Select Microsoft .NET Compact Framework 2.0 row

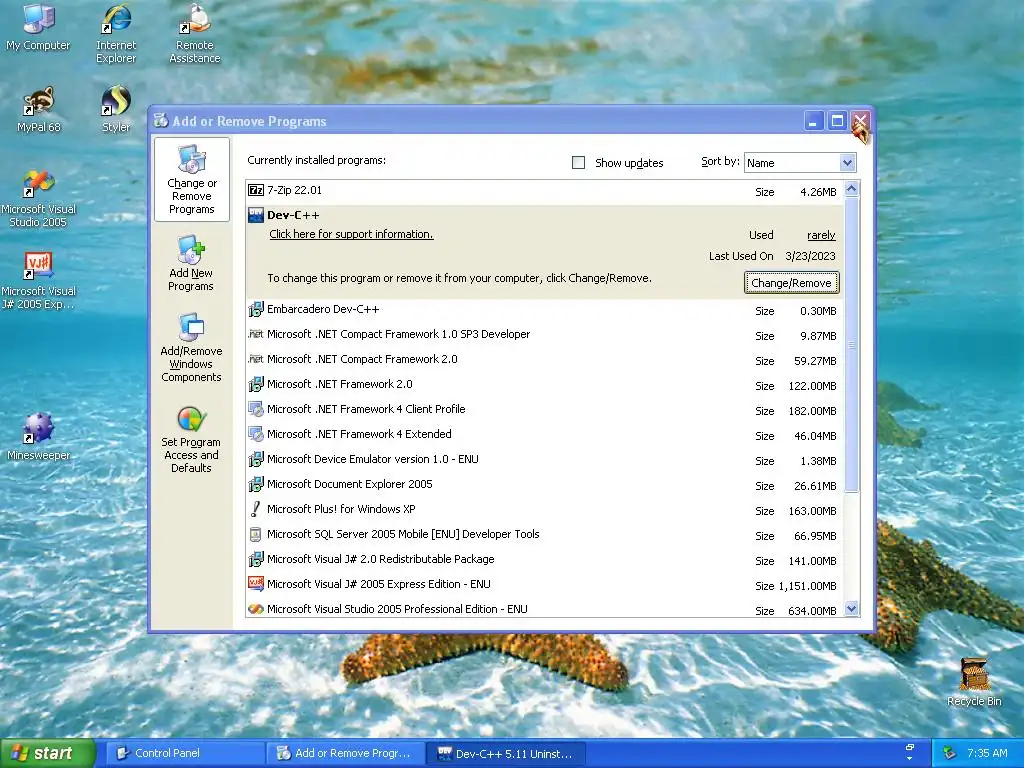545,359
